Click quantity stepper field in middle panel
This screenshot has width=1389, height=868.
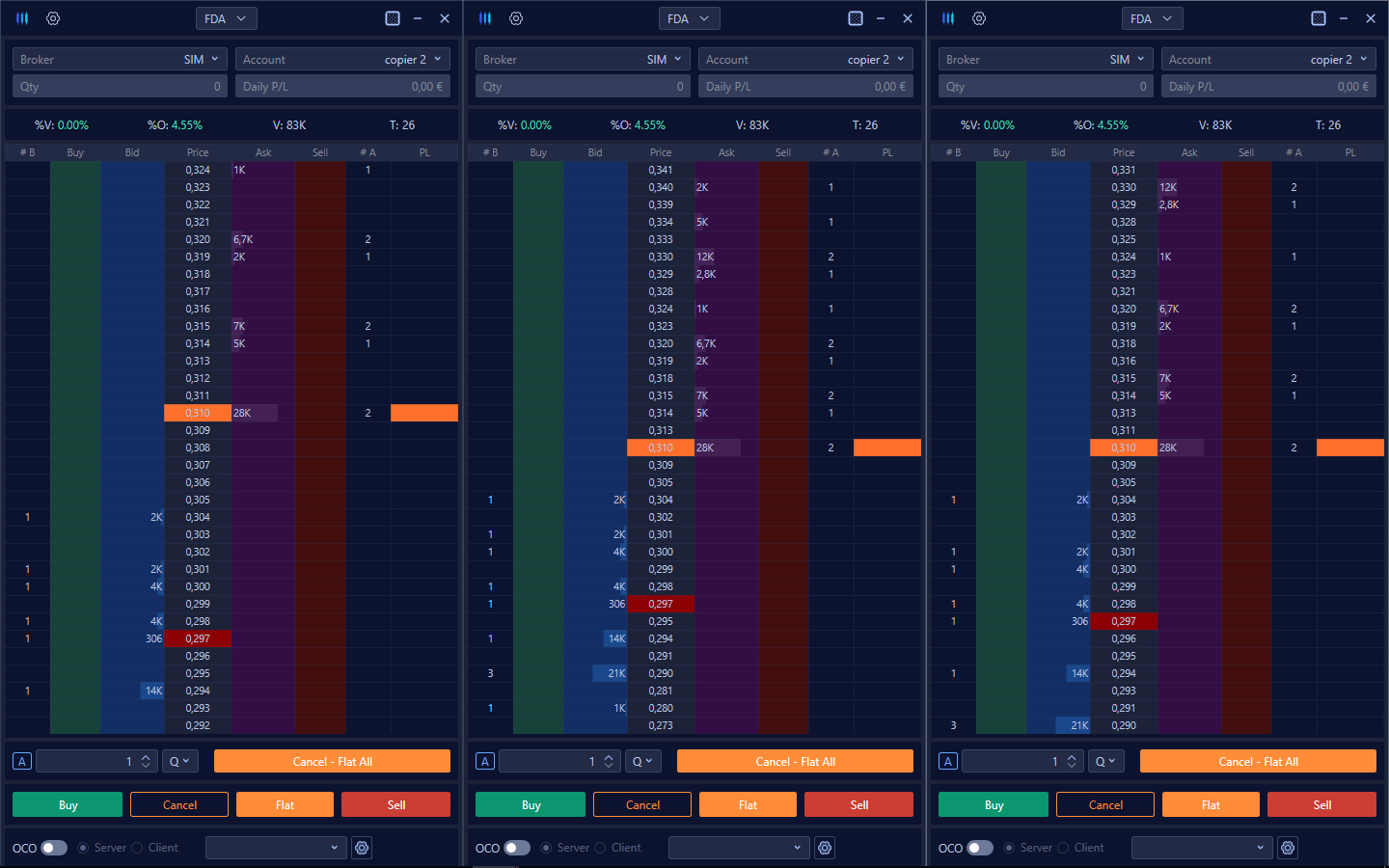click(559, 761)
